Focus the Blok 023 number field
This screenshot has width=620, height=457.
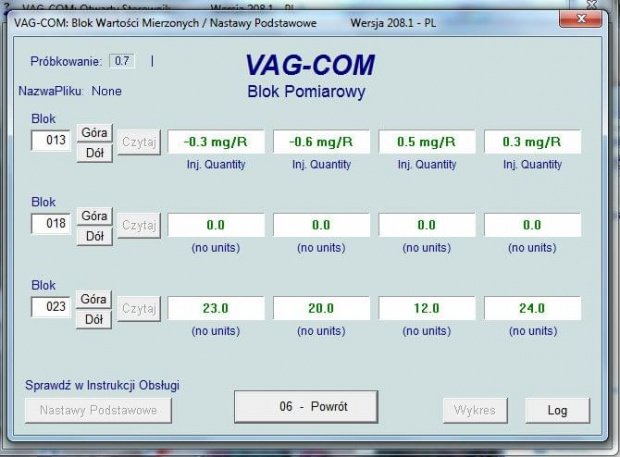[51, 306]
